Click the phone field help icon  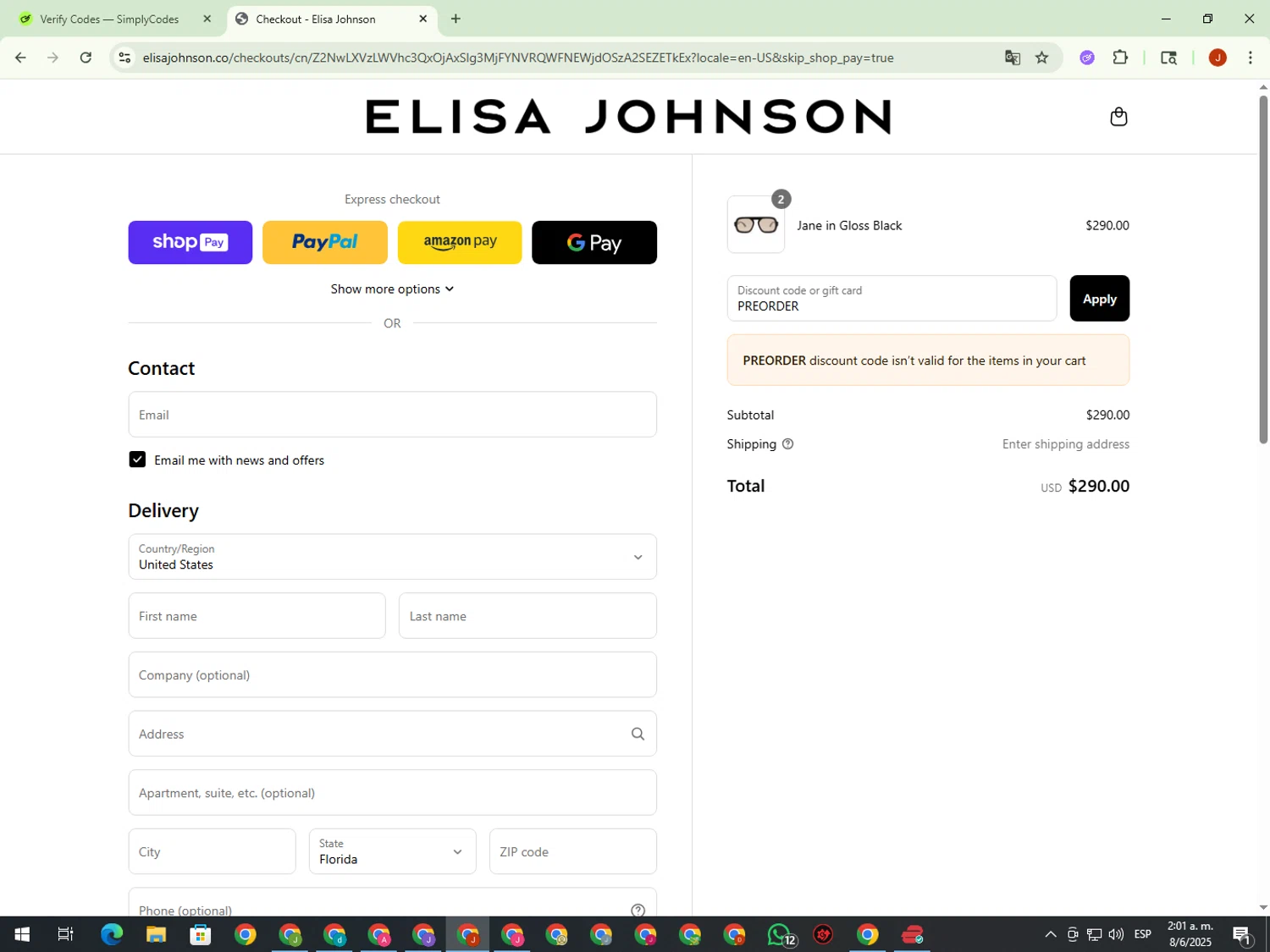coord(638,911)
